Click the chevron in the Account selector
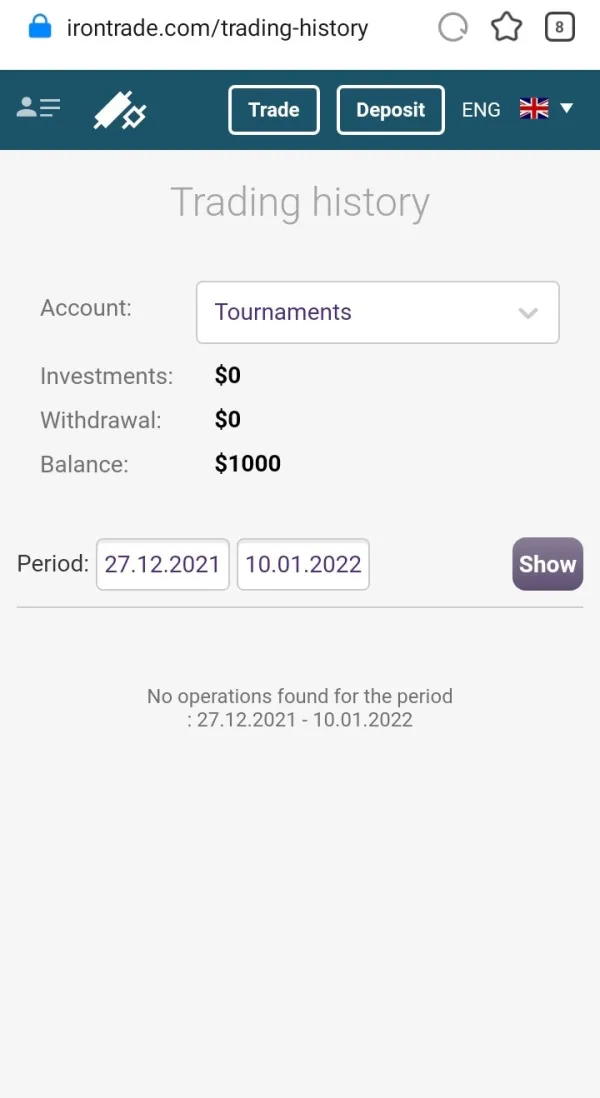Image resolution: width=600 pixels, height=1098 pixels. [x=529, y=313]
